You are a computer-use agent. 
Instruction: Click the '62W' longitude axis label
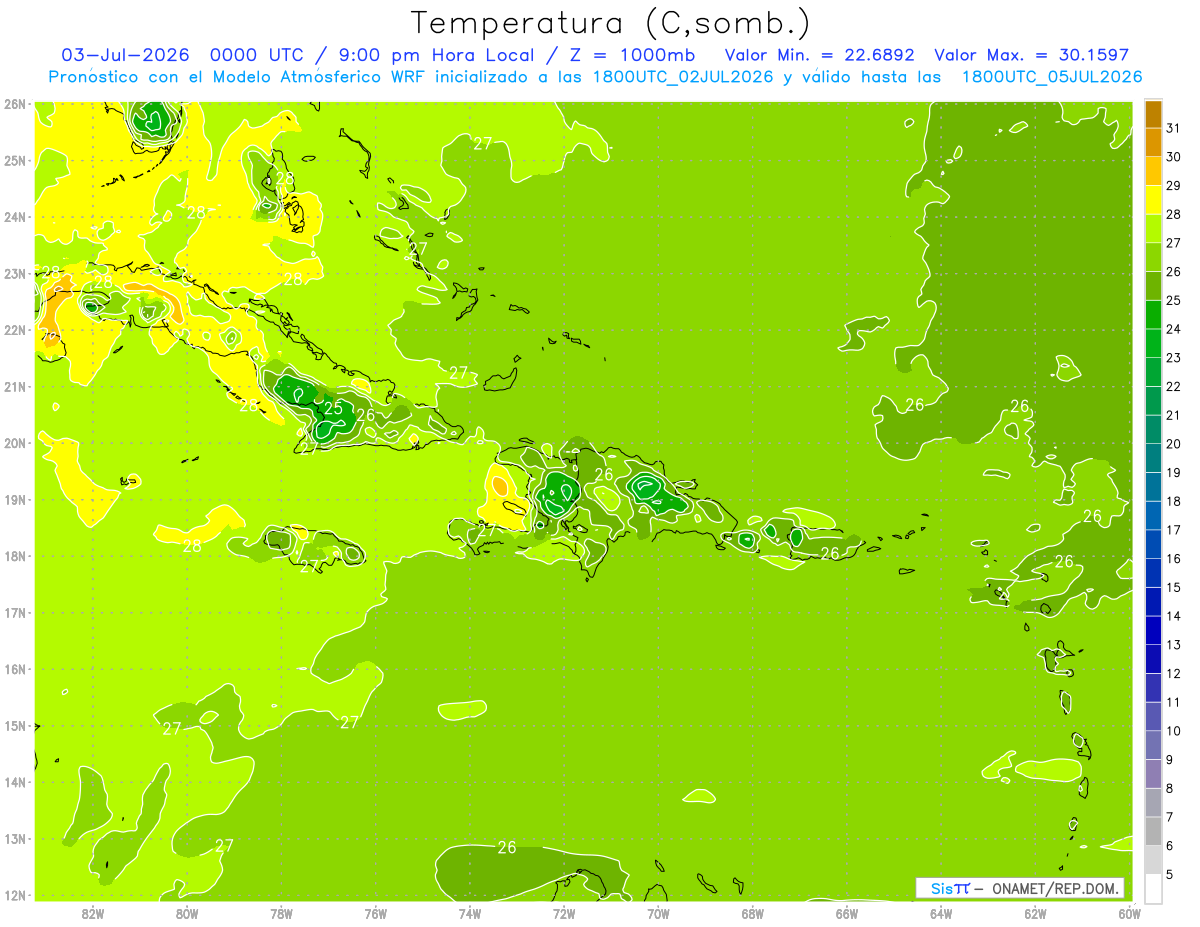pos(1035,913)
